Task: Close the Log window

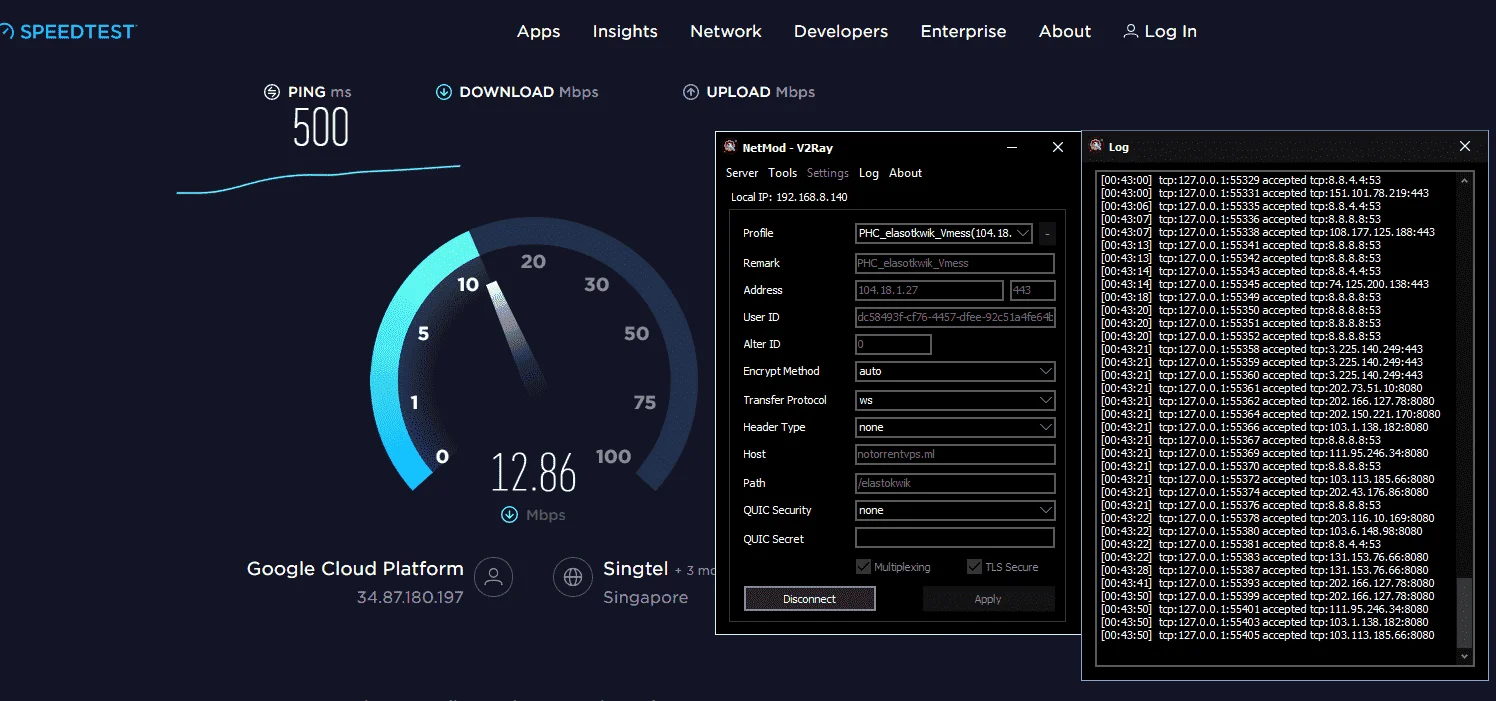Action: coord(1465,146)
